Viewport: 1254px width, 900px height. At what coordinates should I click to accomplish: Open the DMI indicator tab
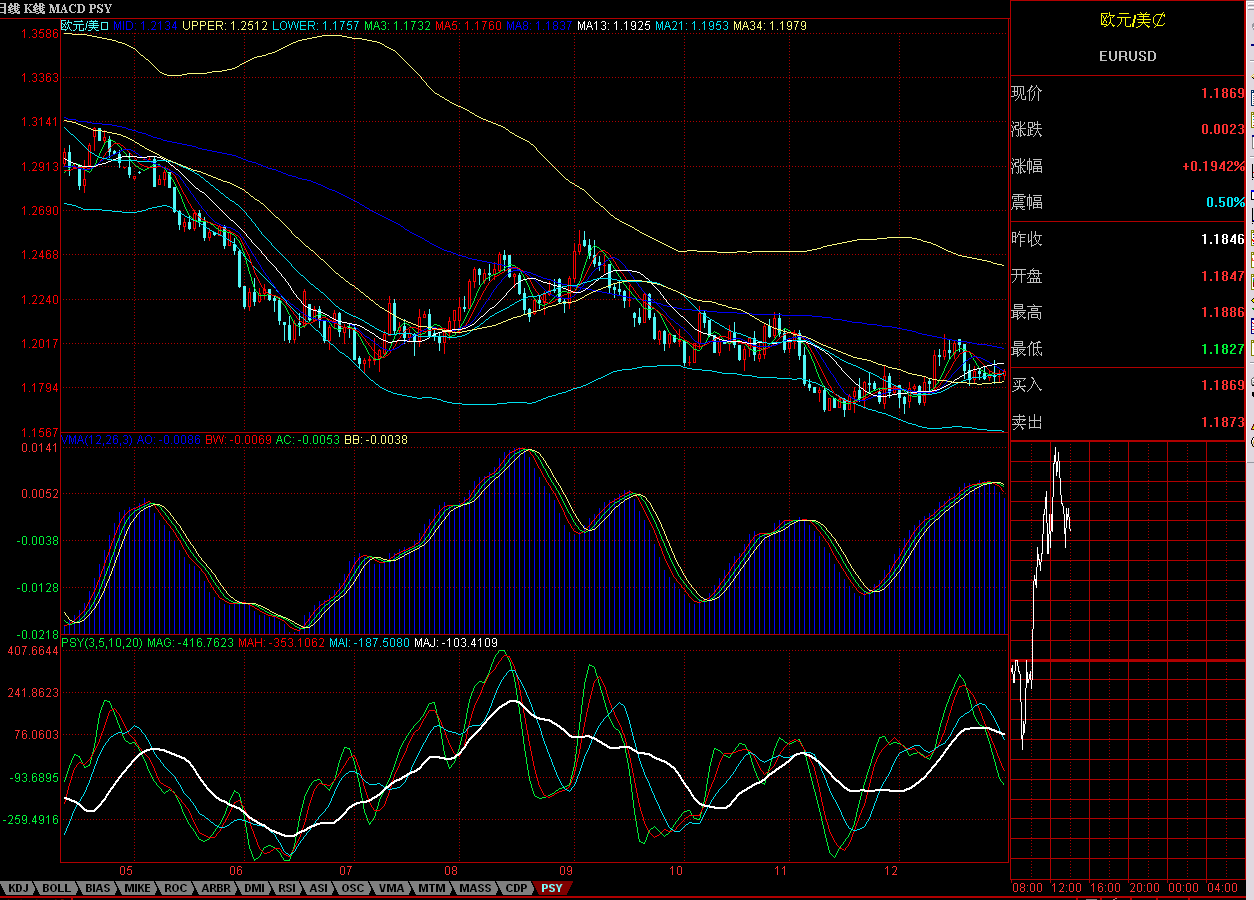(255, 888)
